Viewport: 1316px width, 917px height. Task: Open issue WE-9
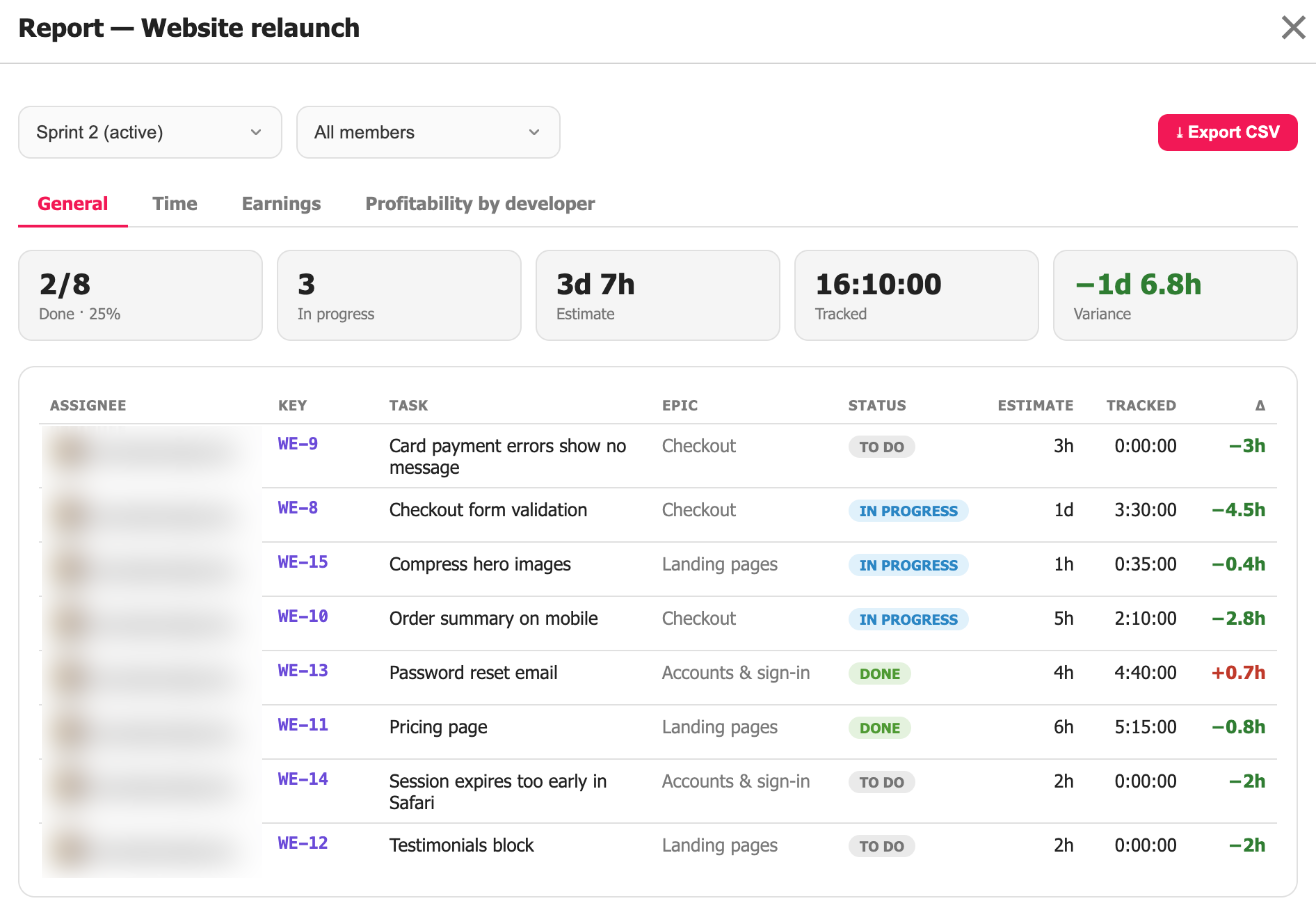(x=298, y=443)
